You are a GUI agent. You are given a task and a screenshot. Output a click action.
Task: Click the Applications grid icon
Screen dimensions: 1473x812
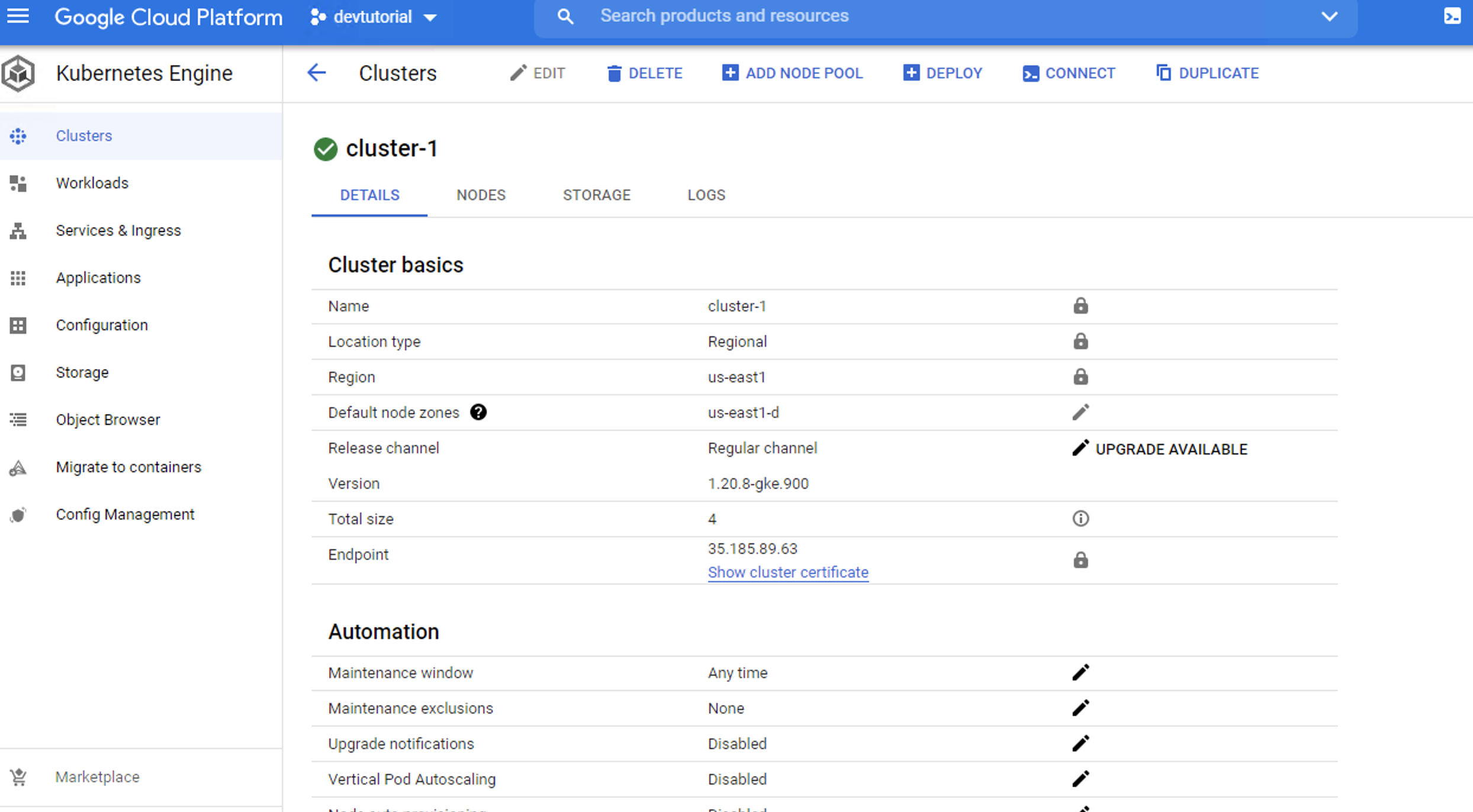[x=18, y=278]
